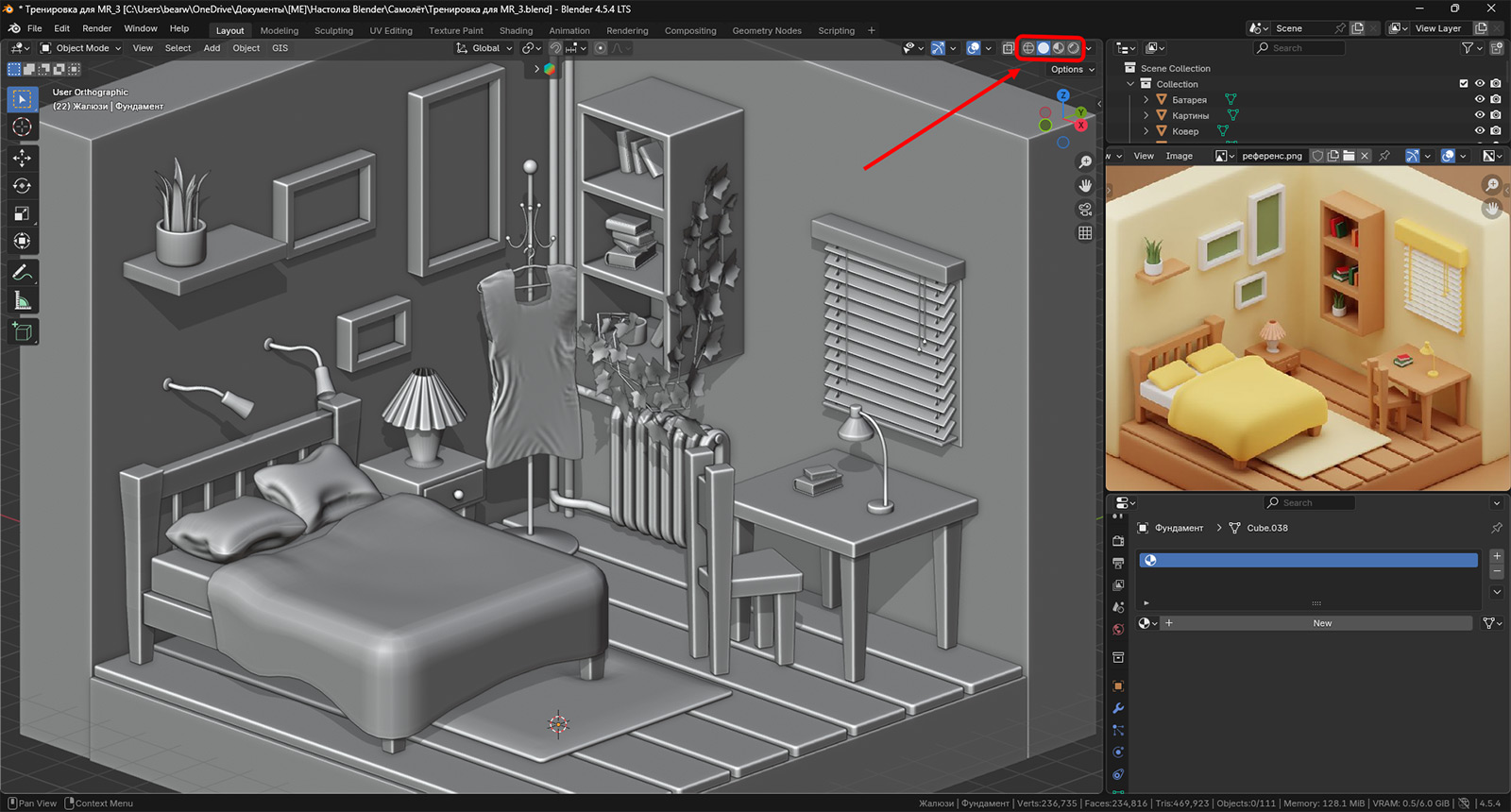Activate the Add Cube tool
Image resolution: width=1511 pixels, height=812 pixels.
(x=23, y=331)
